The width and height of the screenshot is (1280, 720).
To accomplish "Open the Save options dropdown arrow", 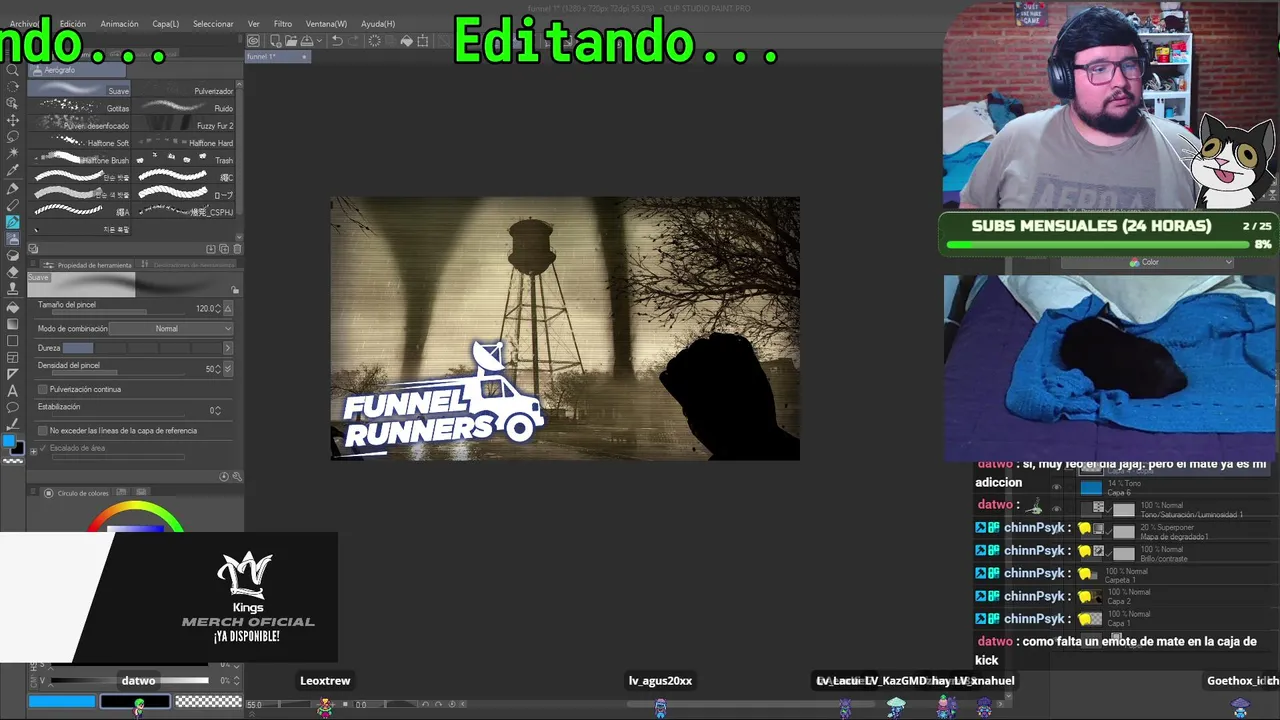I will [318, 41].
